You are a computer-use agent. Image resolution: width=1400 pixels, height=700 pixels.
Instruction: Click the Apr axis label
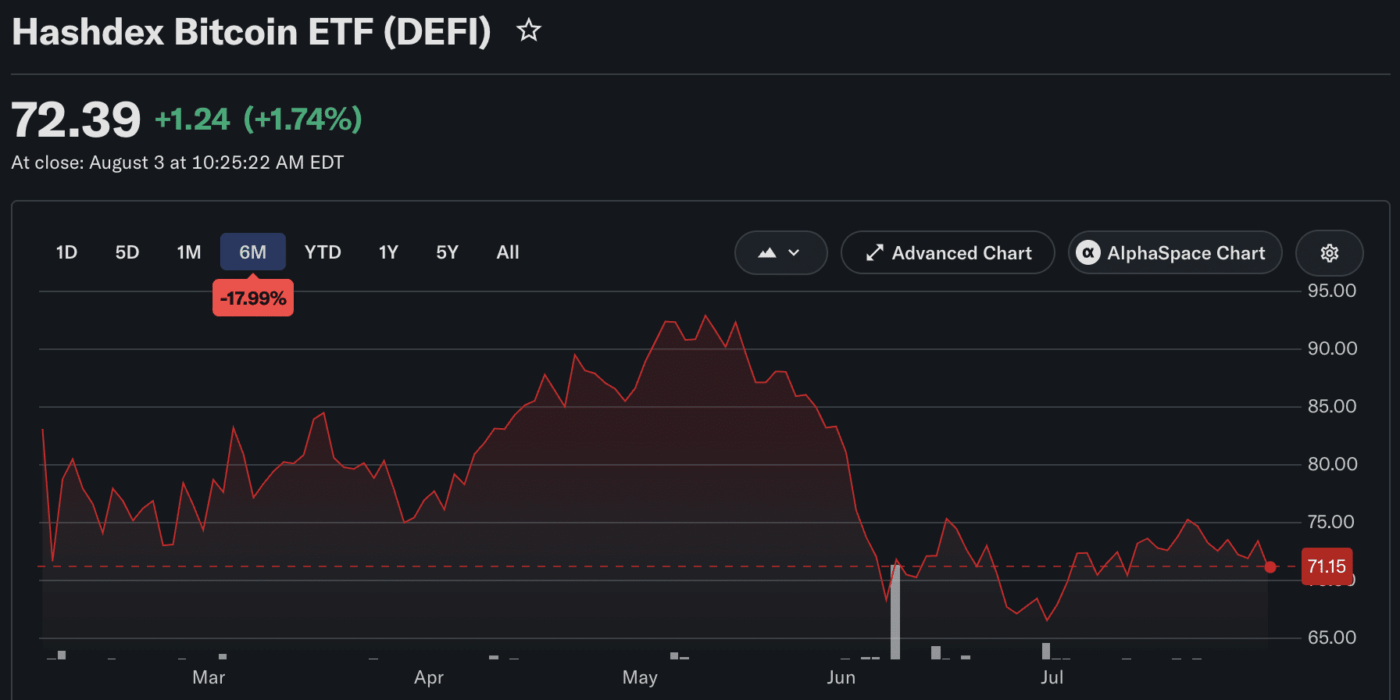[x=428, y=678]
